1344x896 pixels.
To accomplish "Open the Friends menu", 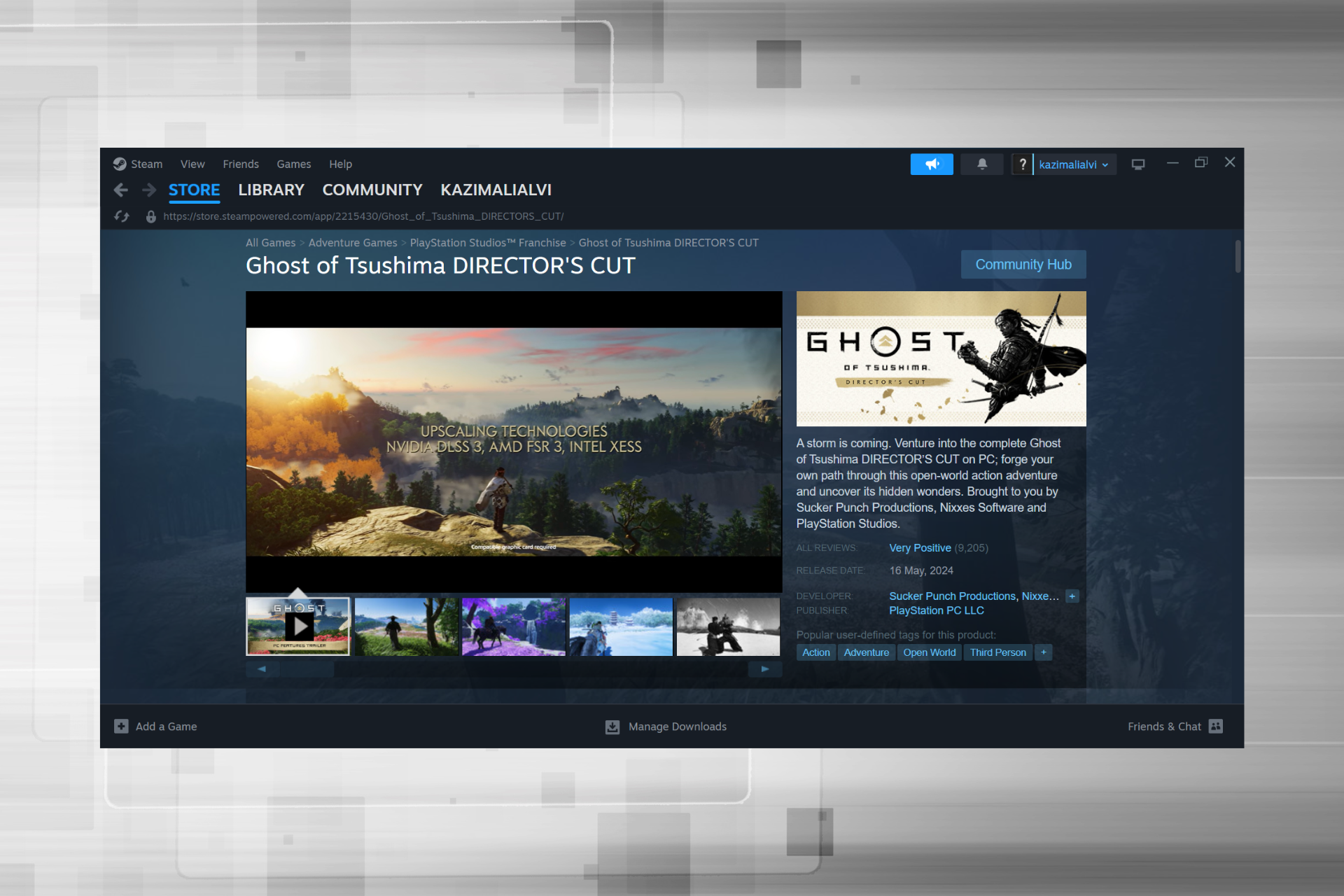I will [241, 164].
